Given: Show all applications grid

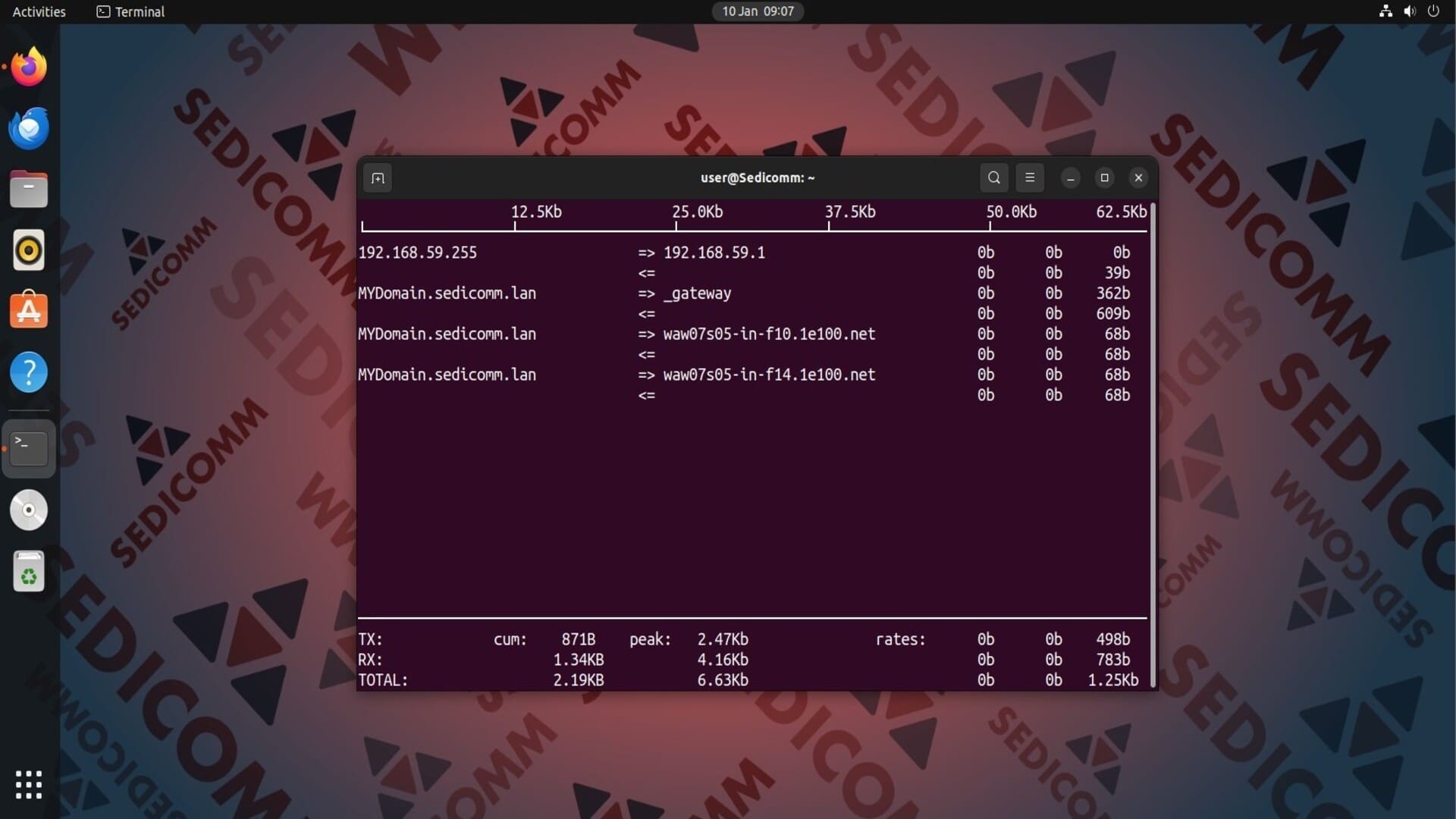Looking at the screenshot, I should (29, 784).
